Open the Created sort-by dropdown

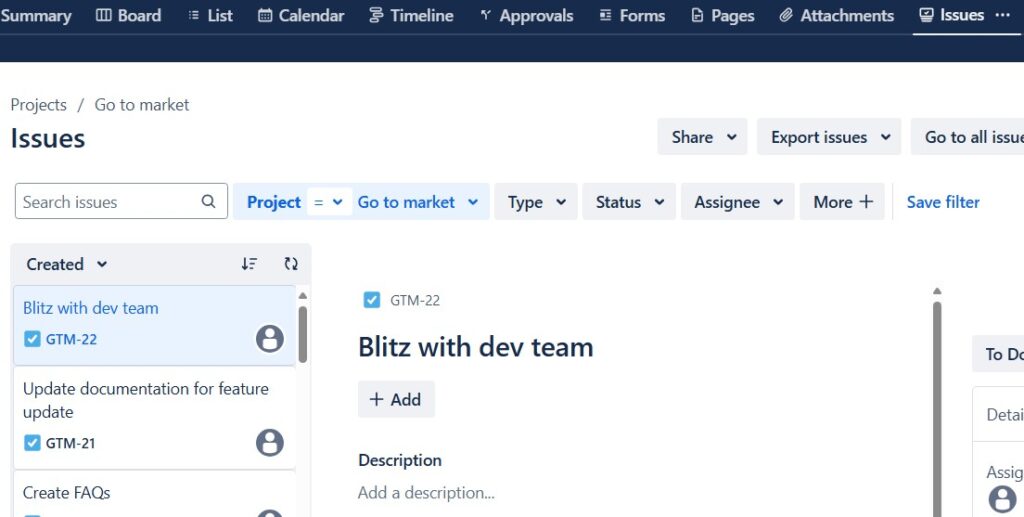pos(67,264)
